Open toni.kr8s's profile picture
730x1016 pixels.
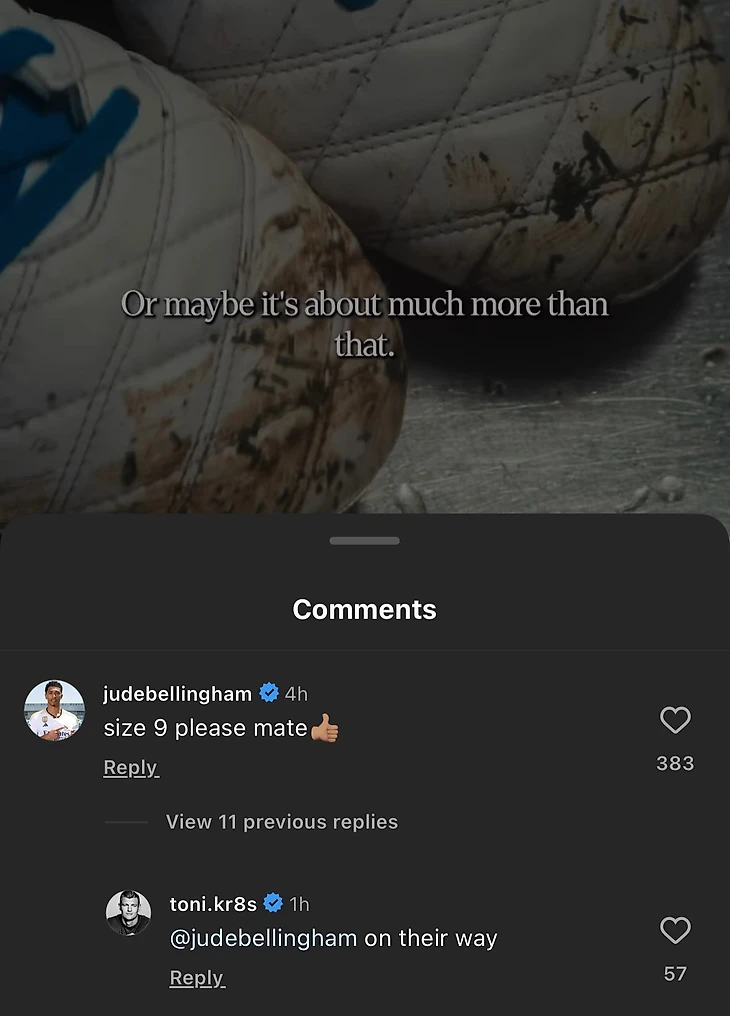(128, 913)
